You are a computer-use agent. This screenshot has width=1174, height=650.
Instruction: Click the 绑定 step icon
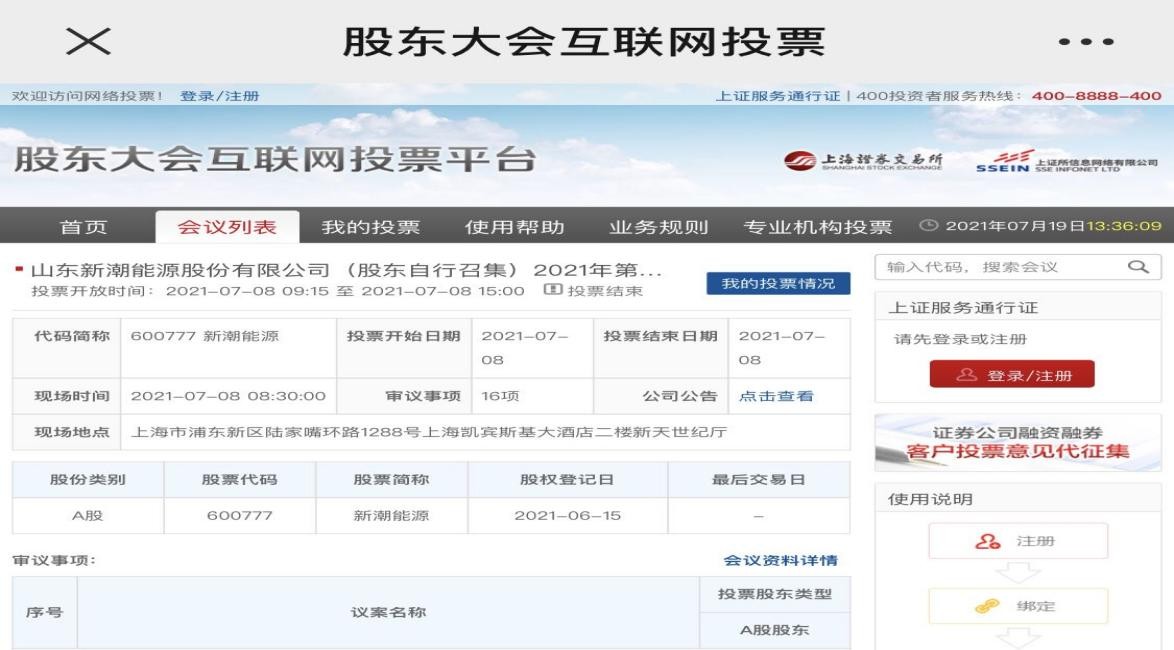point(988,607)
